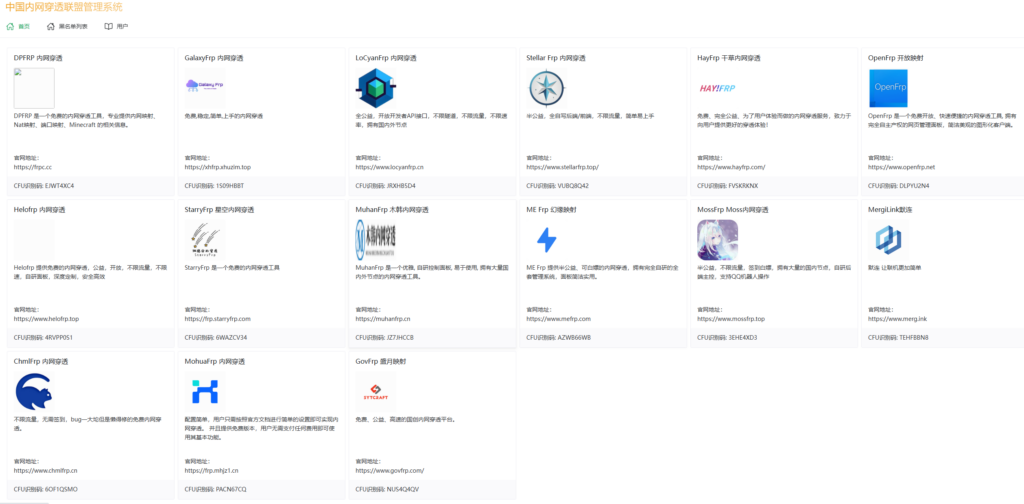This screenshot has height=504, width=1024.
Task: Open the https://frp.mhjz1.cn link
Action: [x=212, y=470]
